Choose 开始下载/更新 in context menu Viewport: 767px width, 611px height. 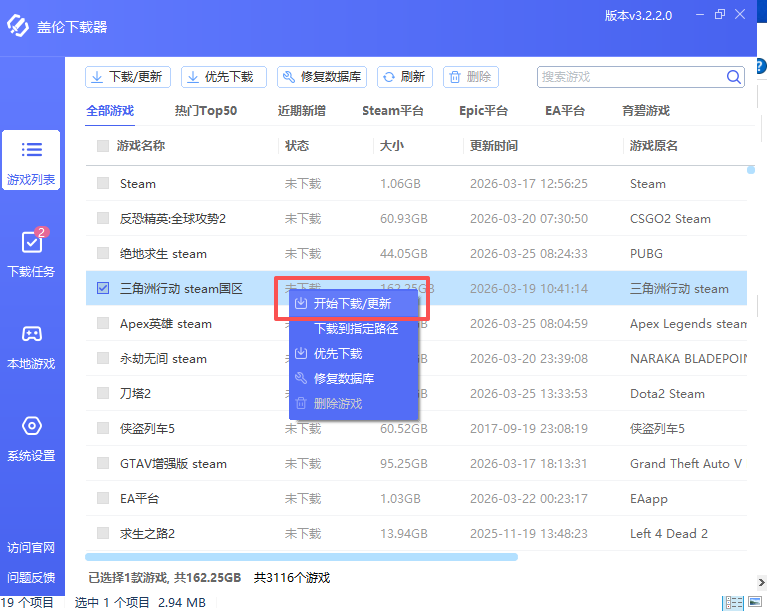354,304
